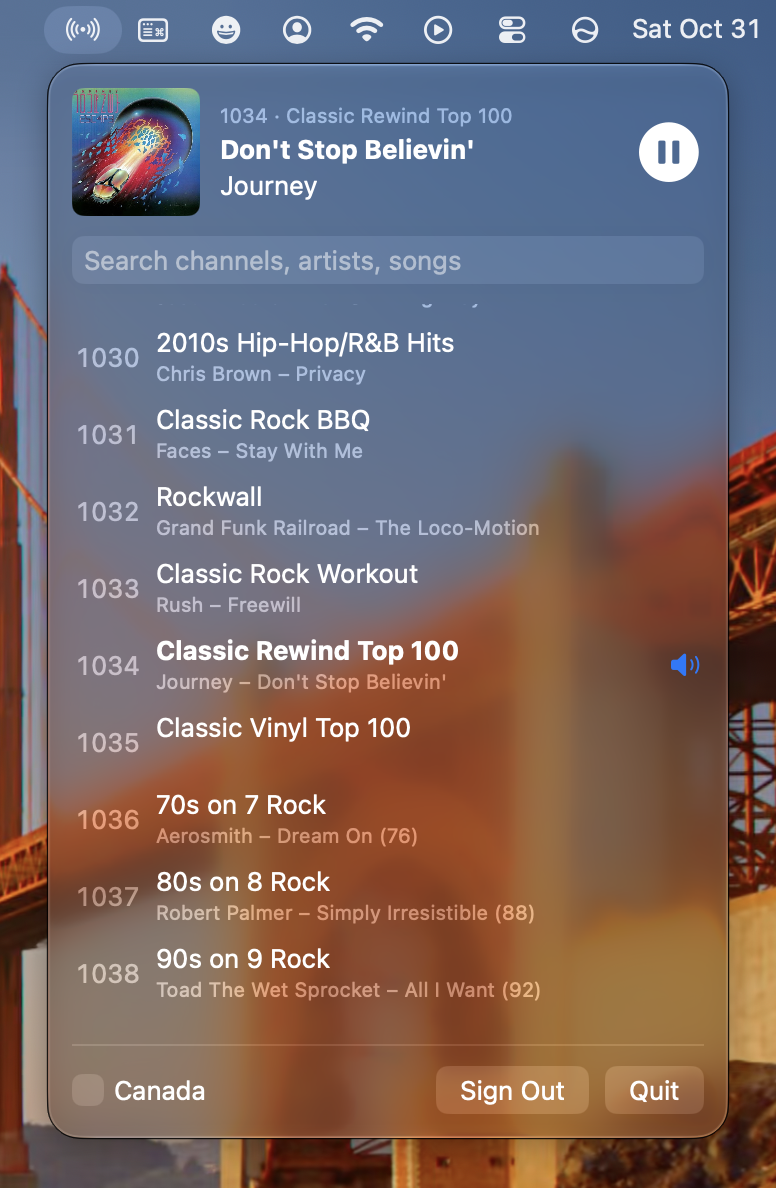Open the smiley face menu bar icon
Viewport: 776px width, 1188px height.
(226, 30)
